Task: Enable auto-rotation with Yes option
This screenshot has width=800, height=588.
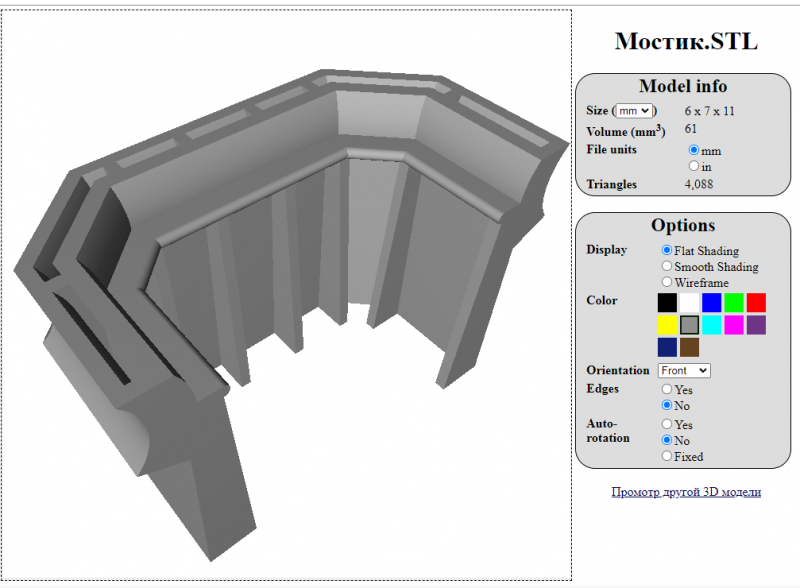Action: tap(667, 425)
